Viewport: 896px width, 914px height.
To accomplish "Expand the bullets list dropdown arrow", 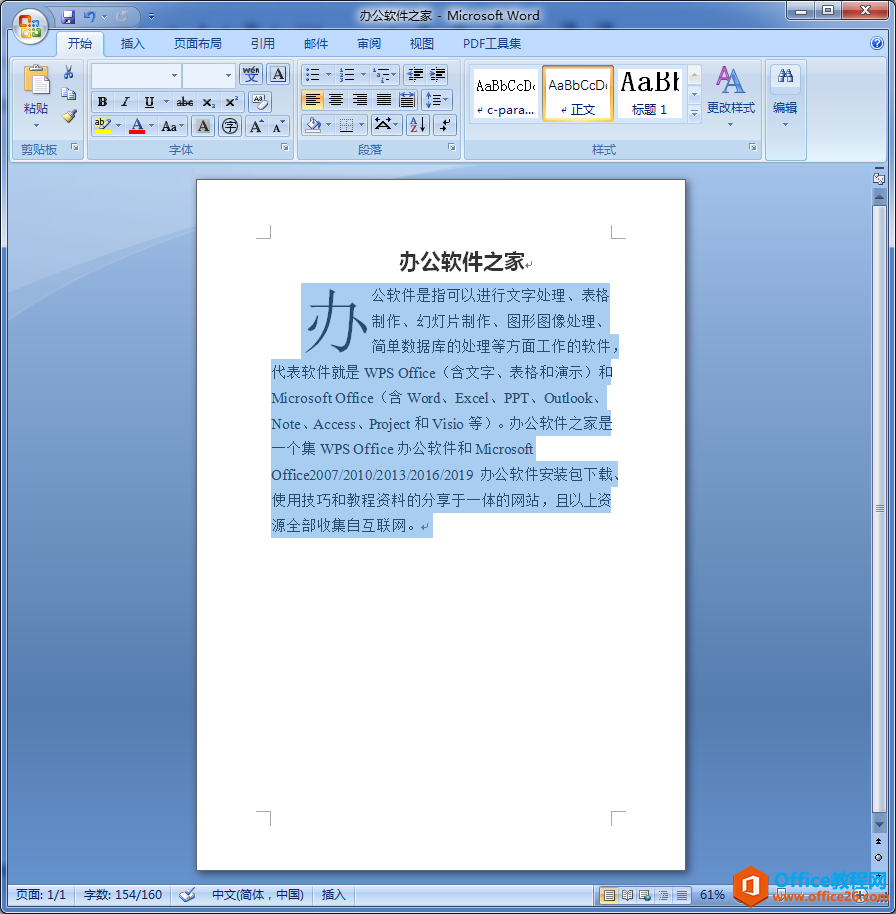I will 328,74.
